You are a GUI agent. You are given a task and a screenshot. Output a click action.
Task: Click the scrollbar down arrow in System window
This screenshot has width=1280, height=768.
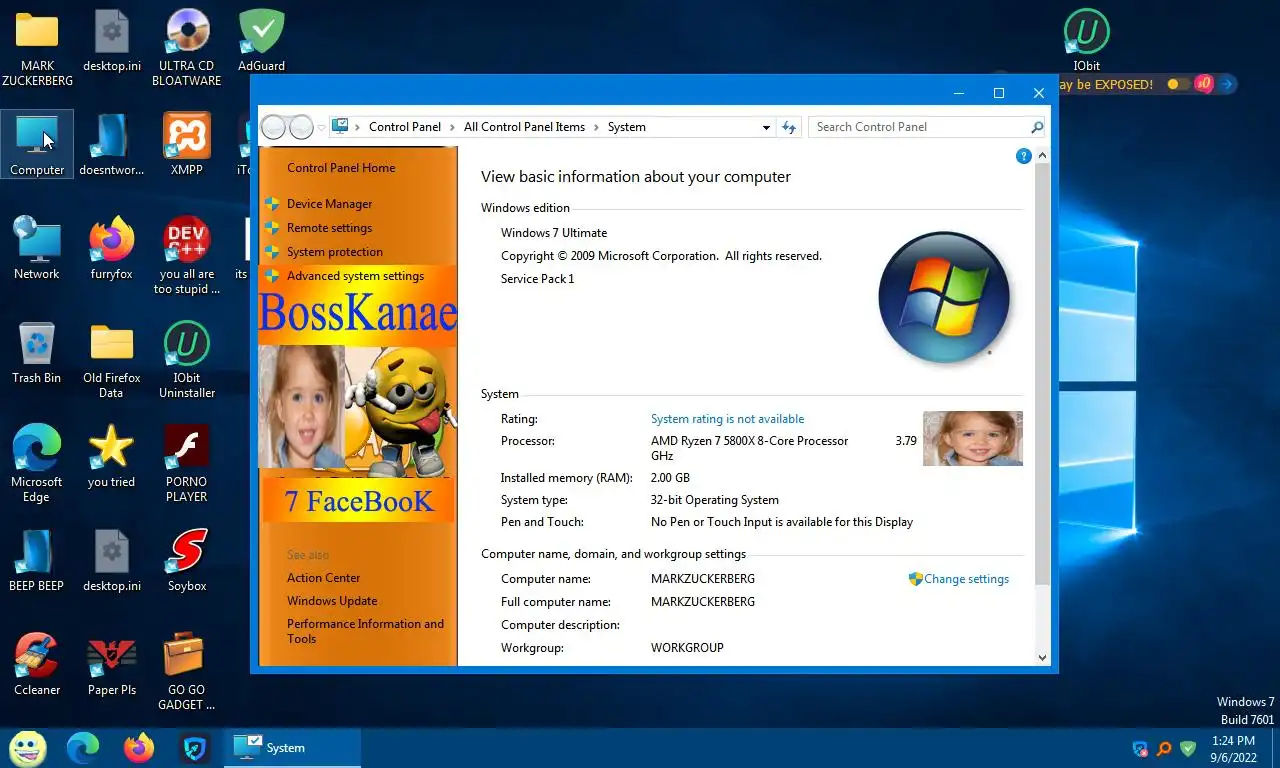pyautogui.click(x=1043, y=657)
